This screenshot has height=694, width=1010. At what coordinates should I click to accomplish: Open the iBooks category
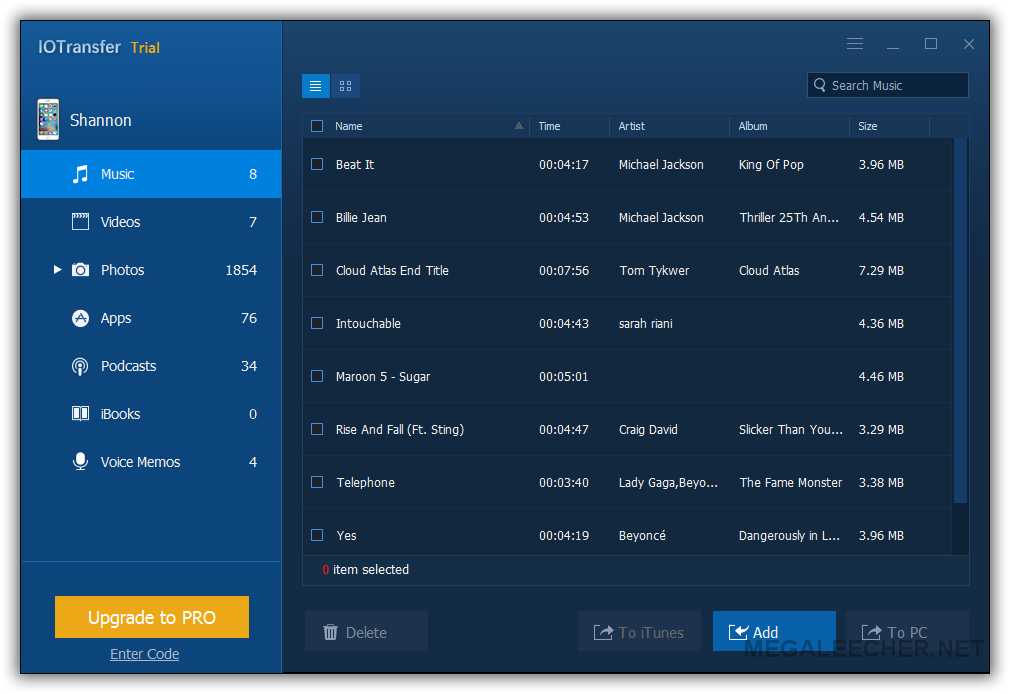click(x=151, y=414)
